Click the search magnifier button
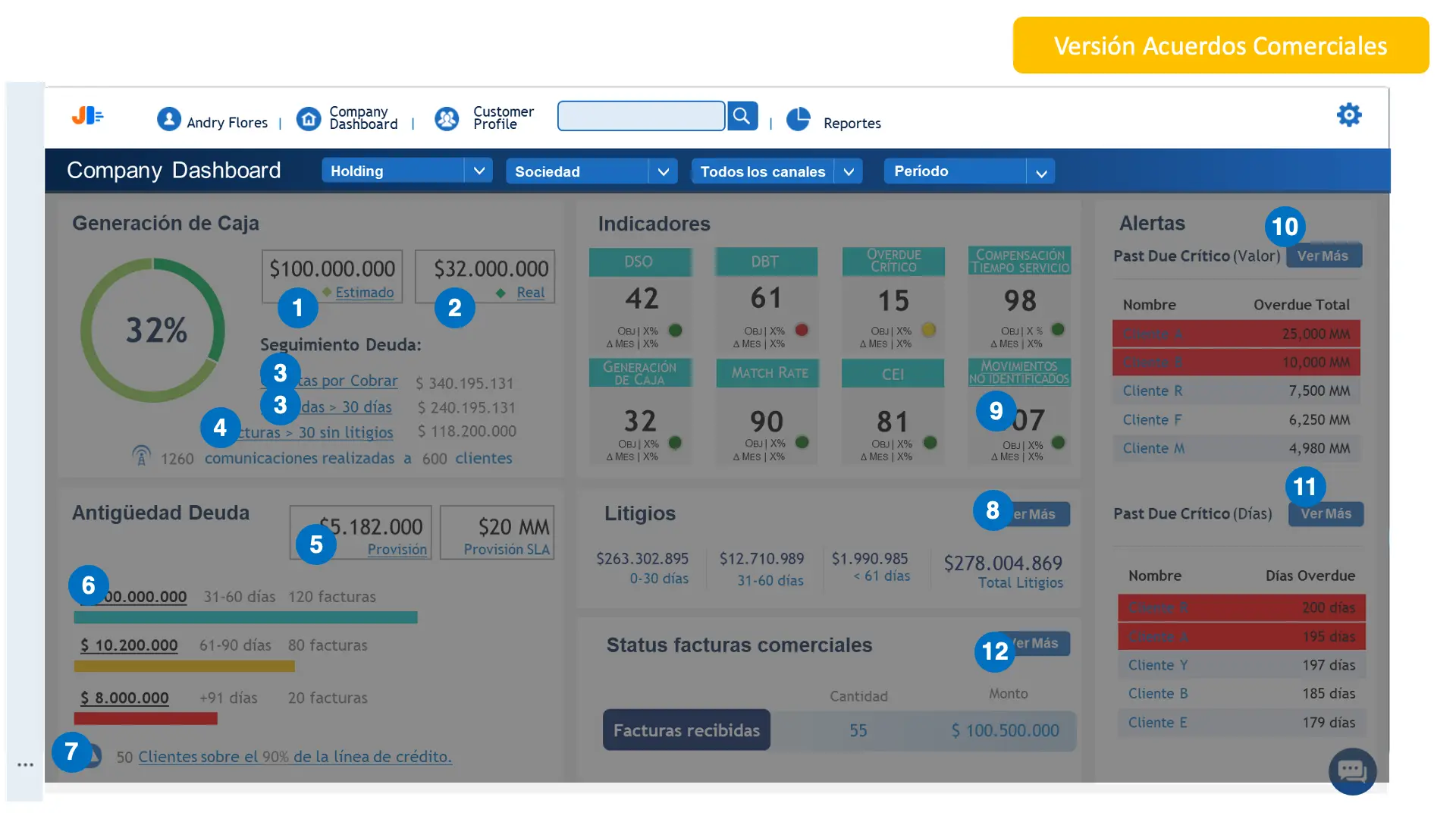This screenshot has width=1456, height=819. tap(742, 116)
